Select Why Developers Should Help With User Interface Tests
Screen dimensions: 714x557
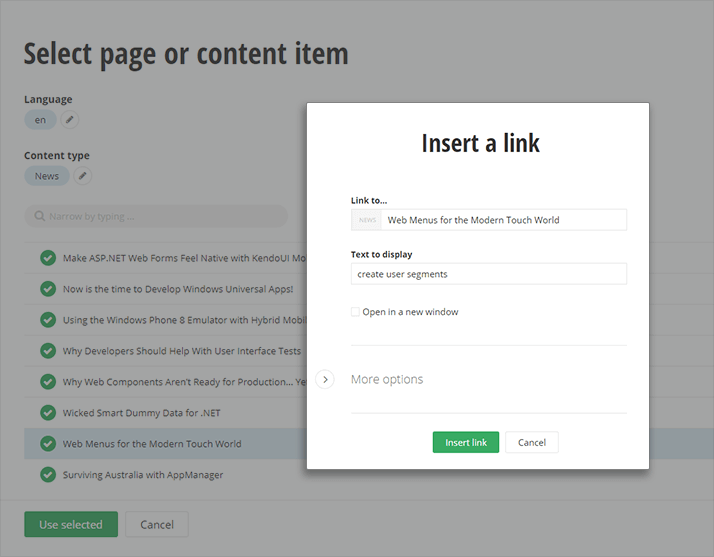(165, 351)
